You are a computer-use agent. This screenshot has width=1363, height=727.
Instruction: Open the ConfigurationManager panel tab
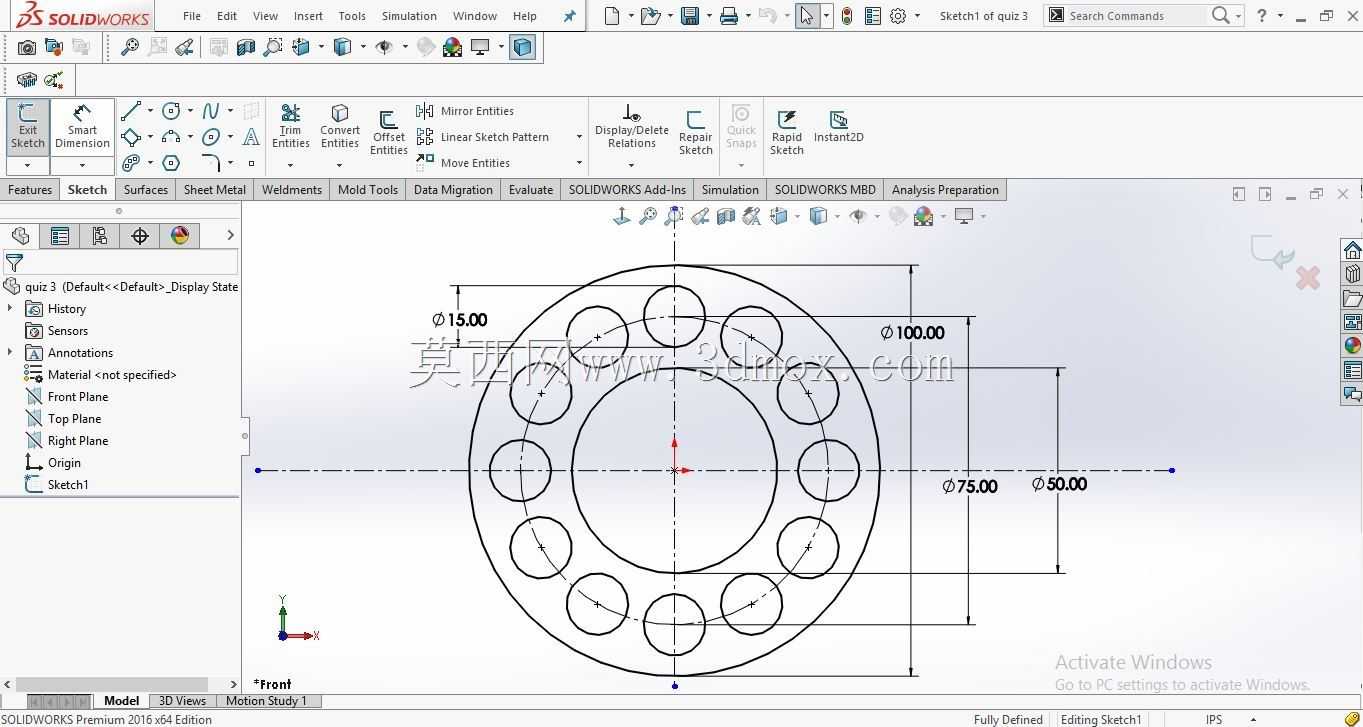click(x=100, y=236)
